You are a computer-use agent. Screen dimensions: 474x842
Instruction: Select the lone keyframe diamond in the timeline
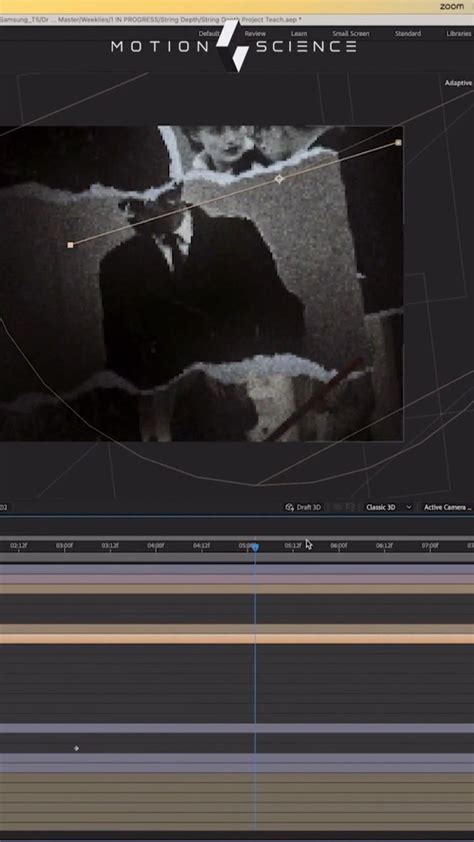pos(76,748)
